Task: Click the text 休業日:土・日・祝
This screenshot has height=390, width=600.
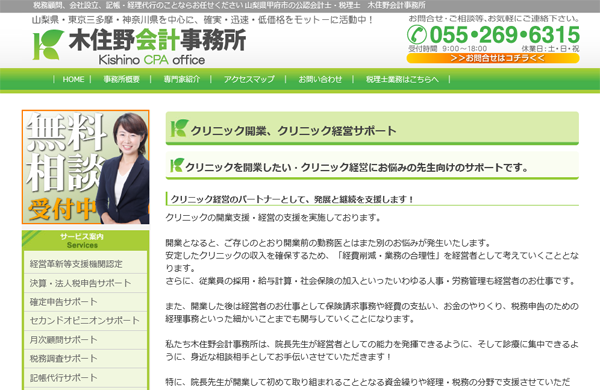Action: pos(550,49)
